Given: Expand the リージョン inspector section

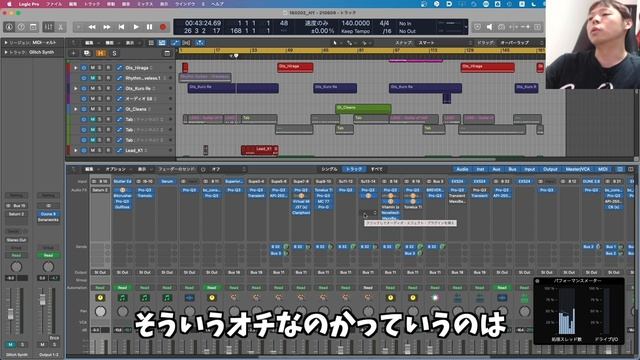Looking at the screenshot, I should (6, 42).
